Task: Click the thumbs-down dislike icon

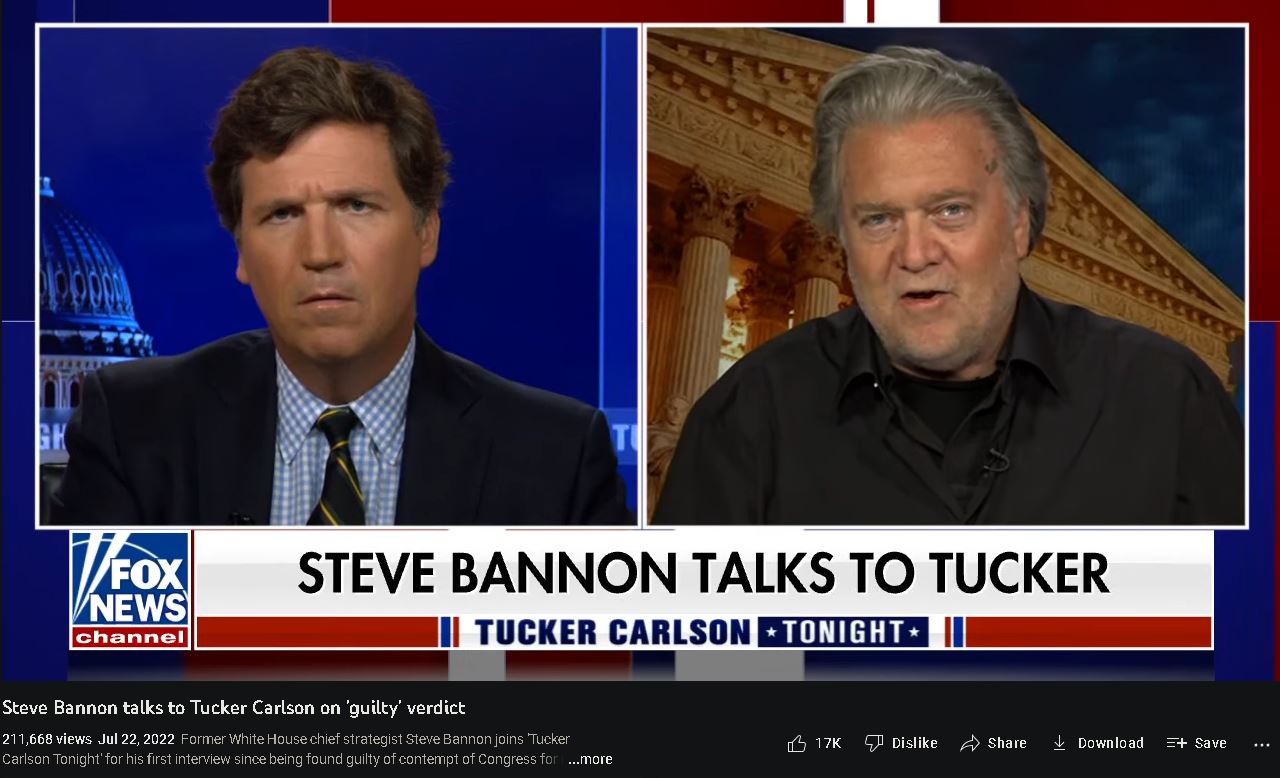Action: 873,743
